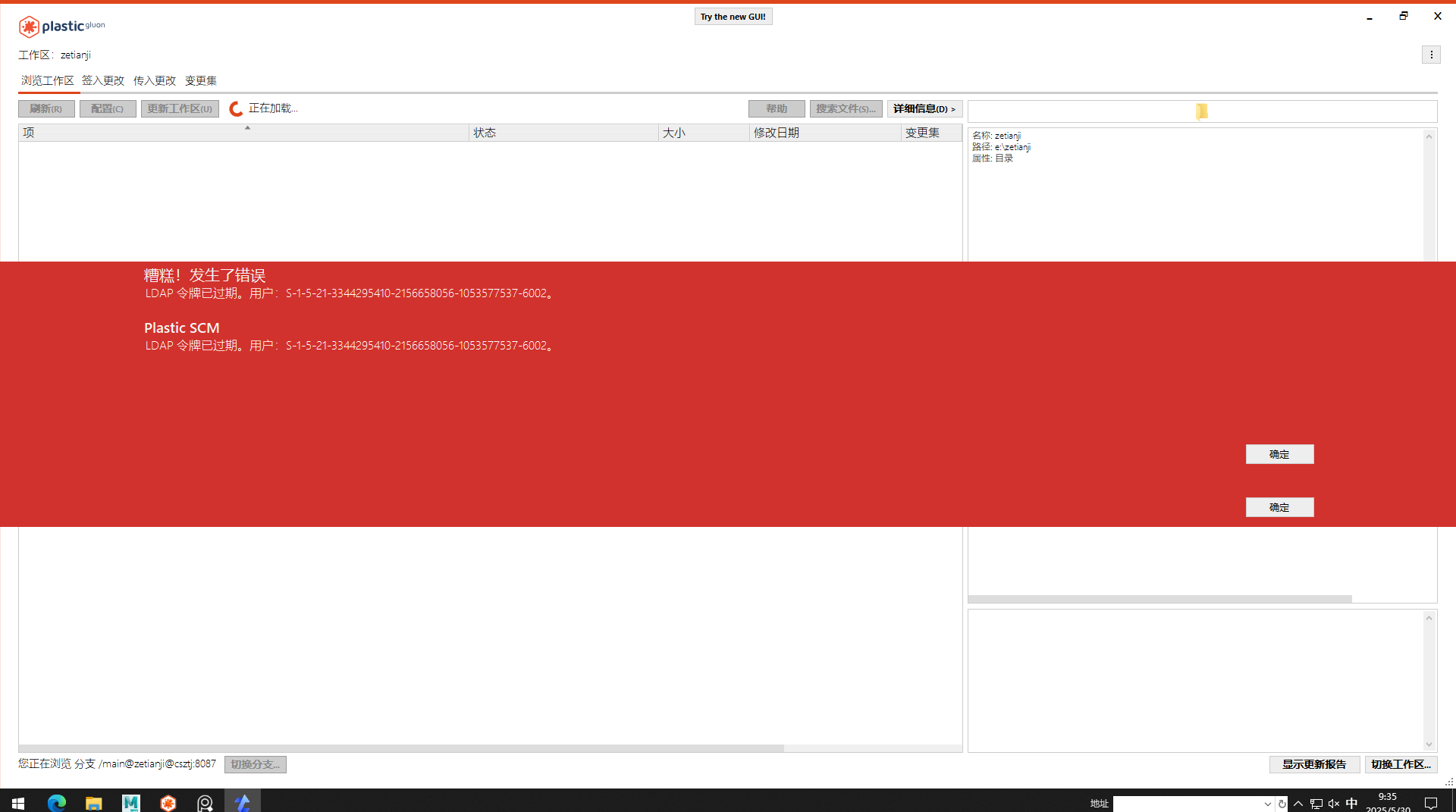The height and width of the screenshot is (812, 1456).
Task: Click Try the new GUI! button
Action: click(733, 17)
